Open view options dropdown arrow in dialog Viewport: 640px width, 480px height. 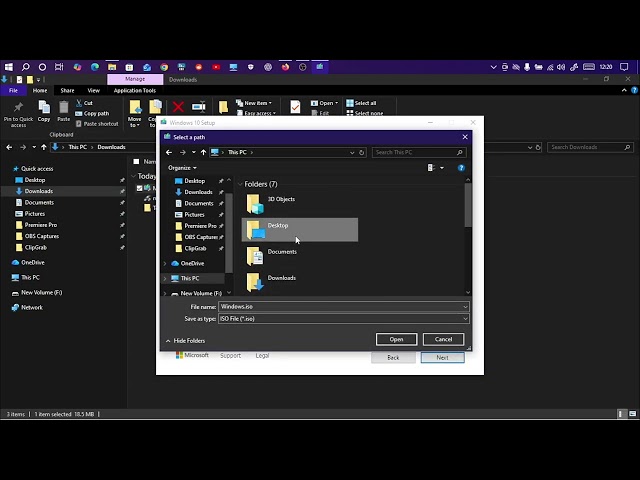tap(442, 168)
